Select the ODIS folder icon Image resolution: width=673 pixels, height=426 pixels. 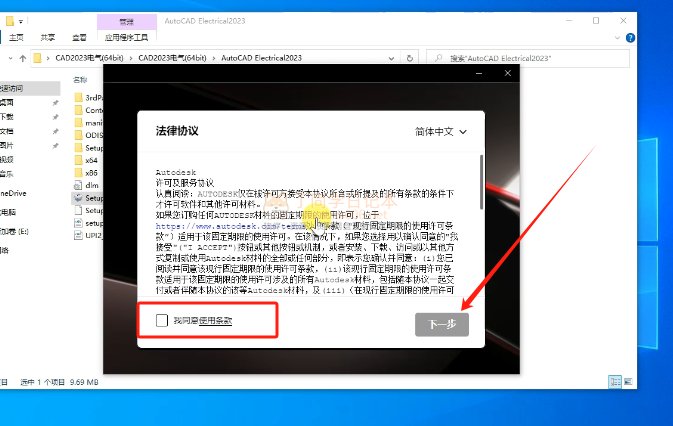78,135
